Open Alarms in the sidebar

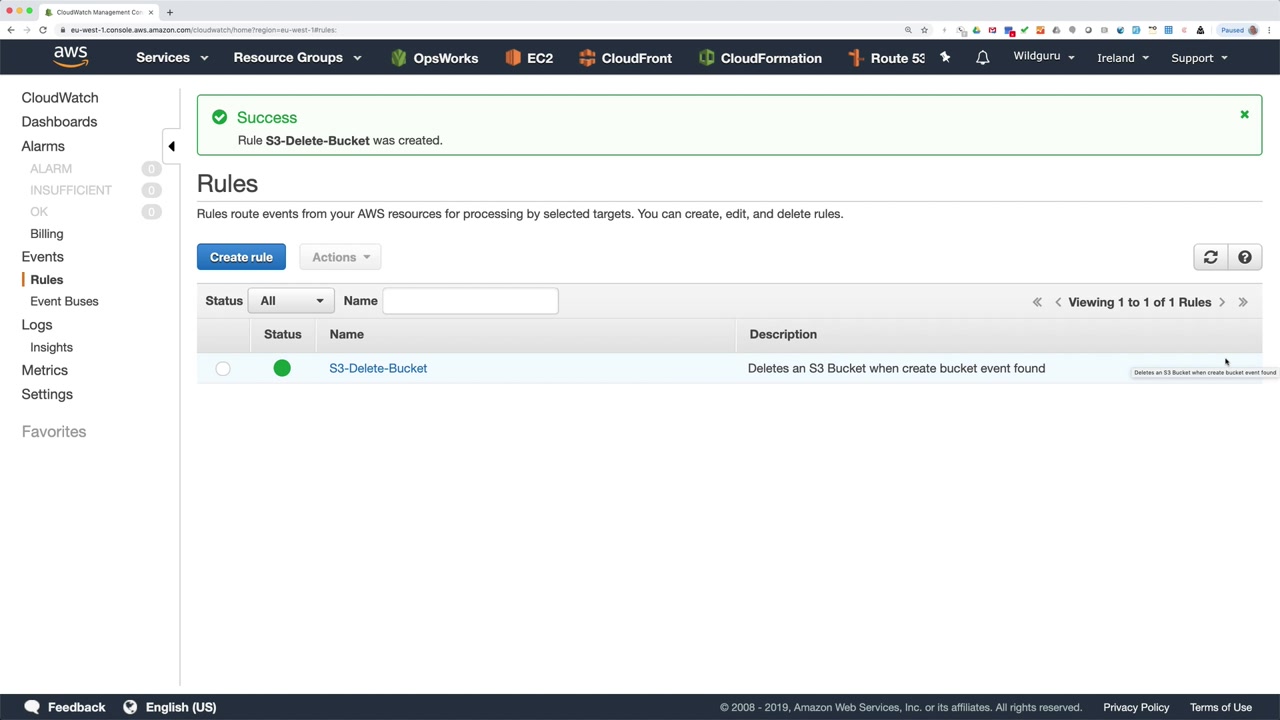point(43,146)
